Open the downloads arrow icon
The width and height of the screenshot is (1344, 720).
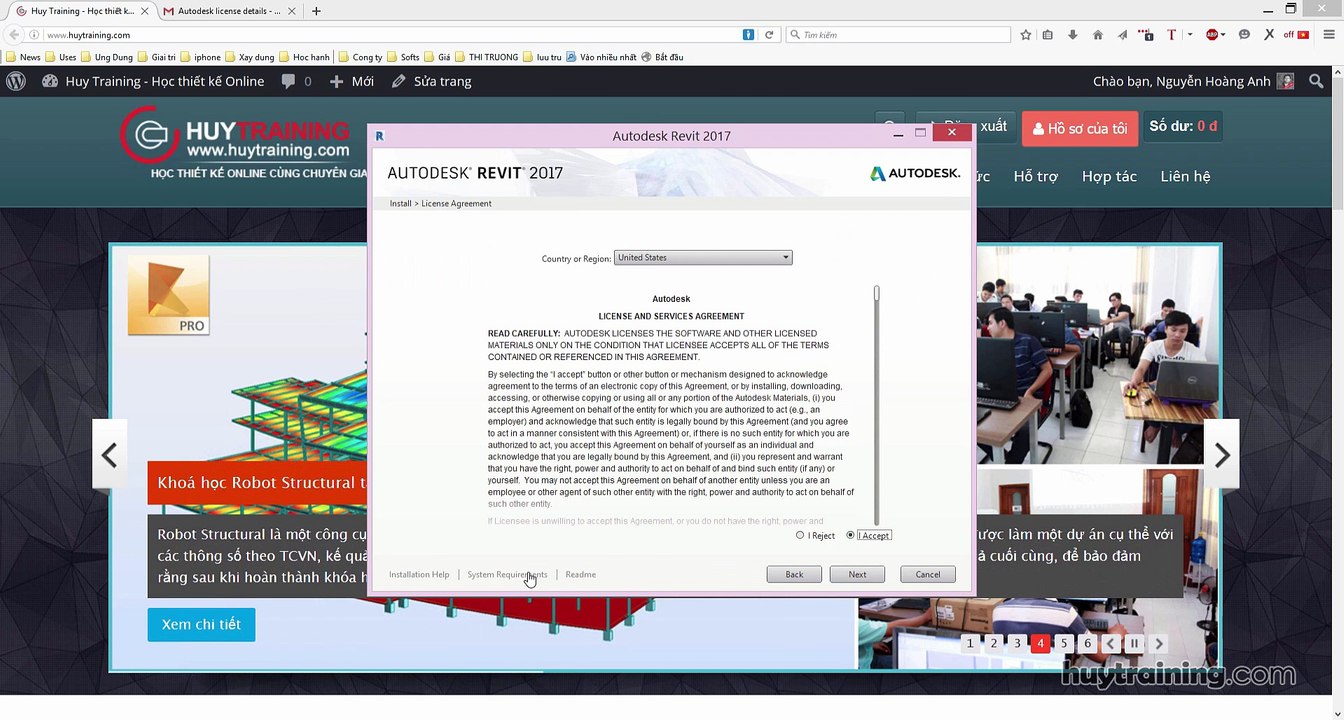(x=1072, y=34)
